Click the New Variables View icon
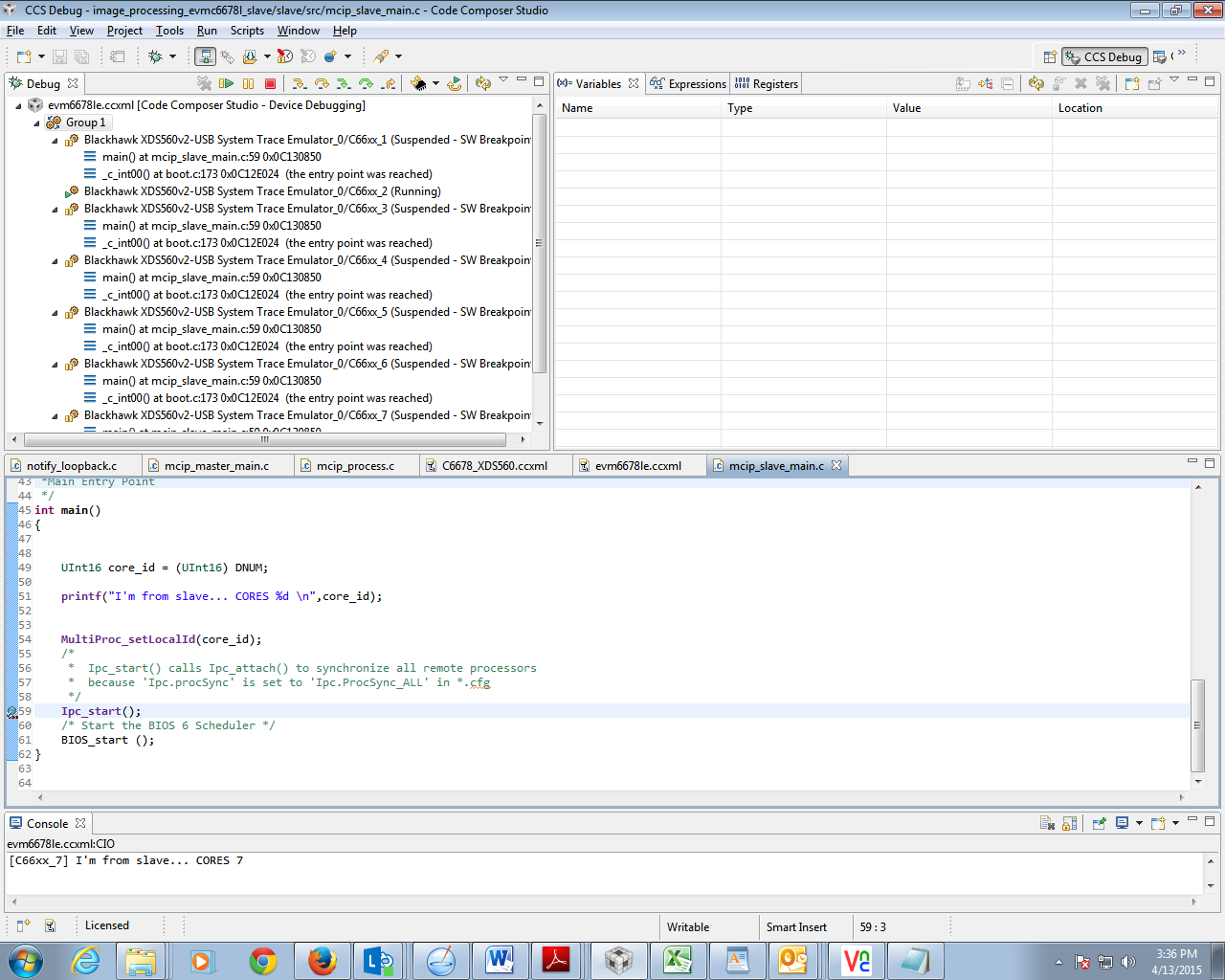Image resolution: width=1225 pixels, height=980 pixels. tap(1132, 83)
